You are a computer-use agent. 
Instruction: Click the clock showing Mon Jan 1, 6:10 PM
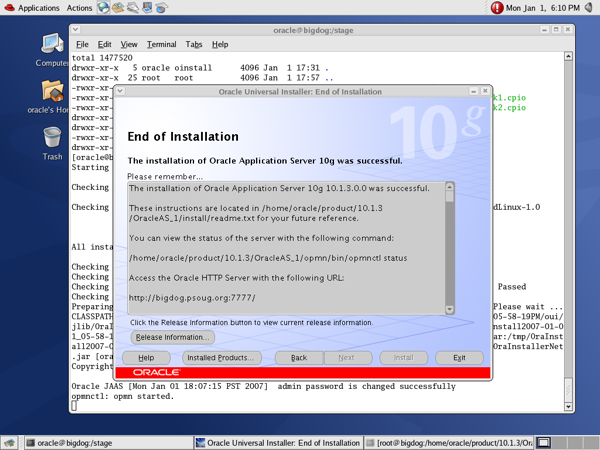point(543,8)
